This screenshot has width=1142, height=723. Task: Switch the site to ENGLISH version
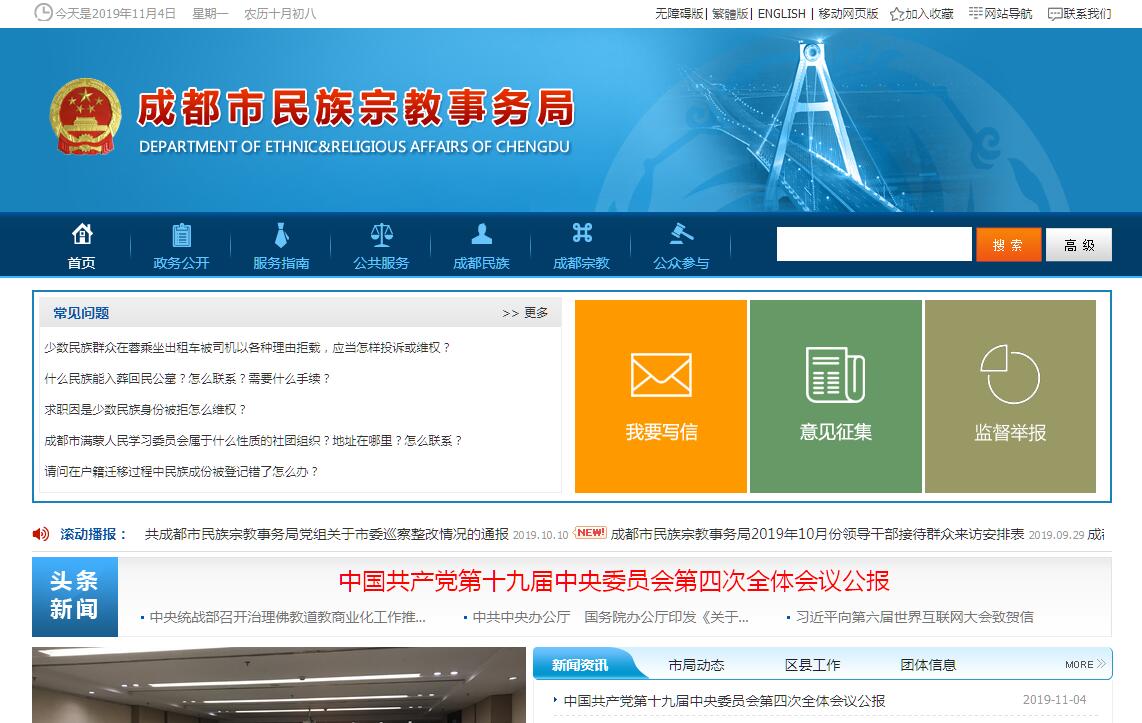pyautogui.click(x=781, y=14)
